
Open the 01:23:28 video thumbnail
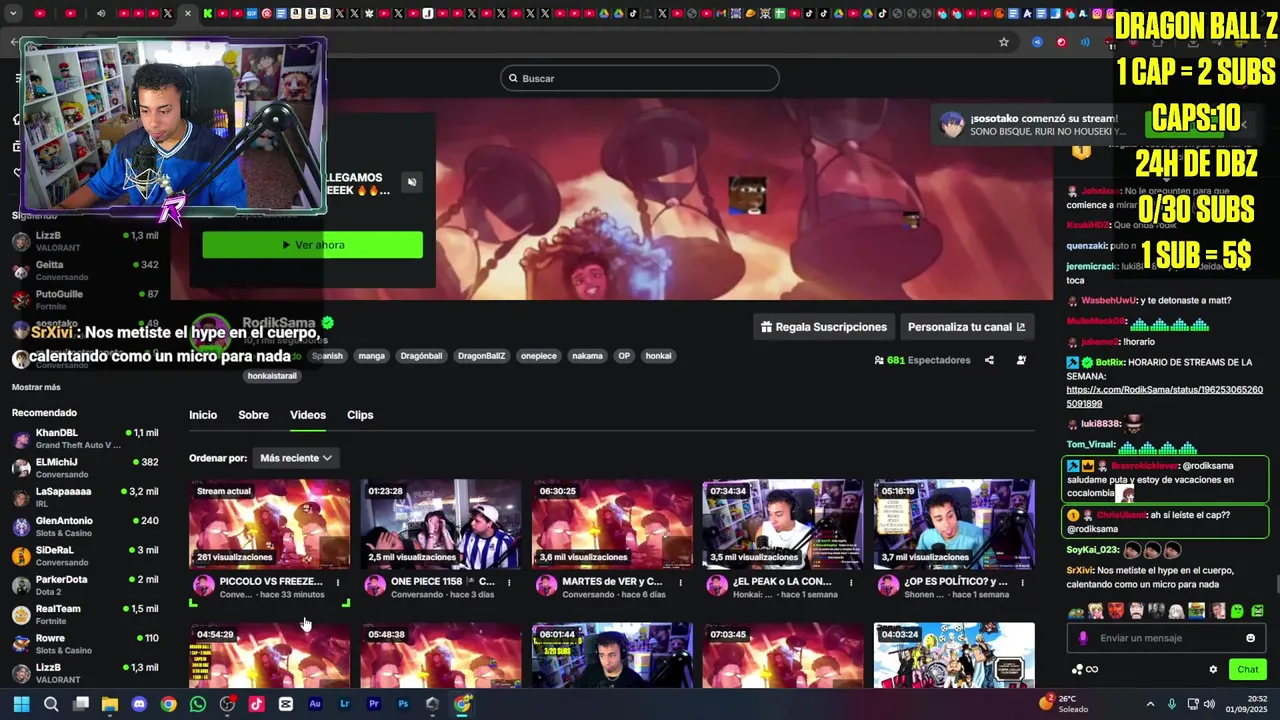[x=441, y=524]
